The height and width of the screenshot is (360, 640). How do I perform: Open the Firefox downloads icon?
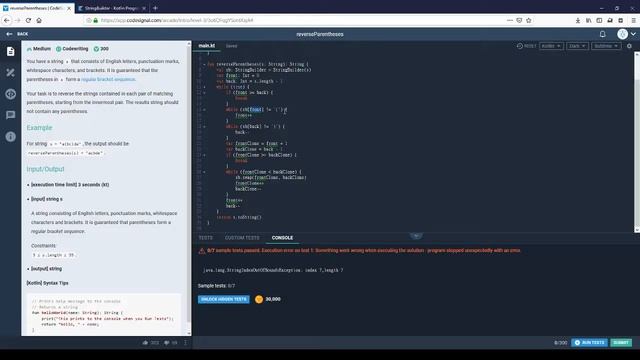point(578,20)
